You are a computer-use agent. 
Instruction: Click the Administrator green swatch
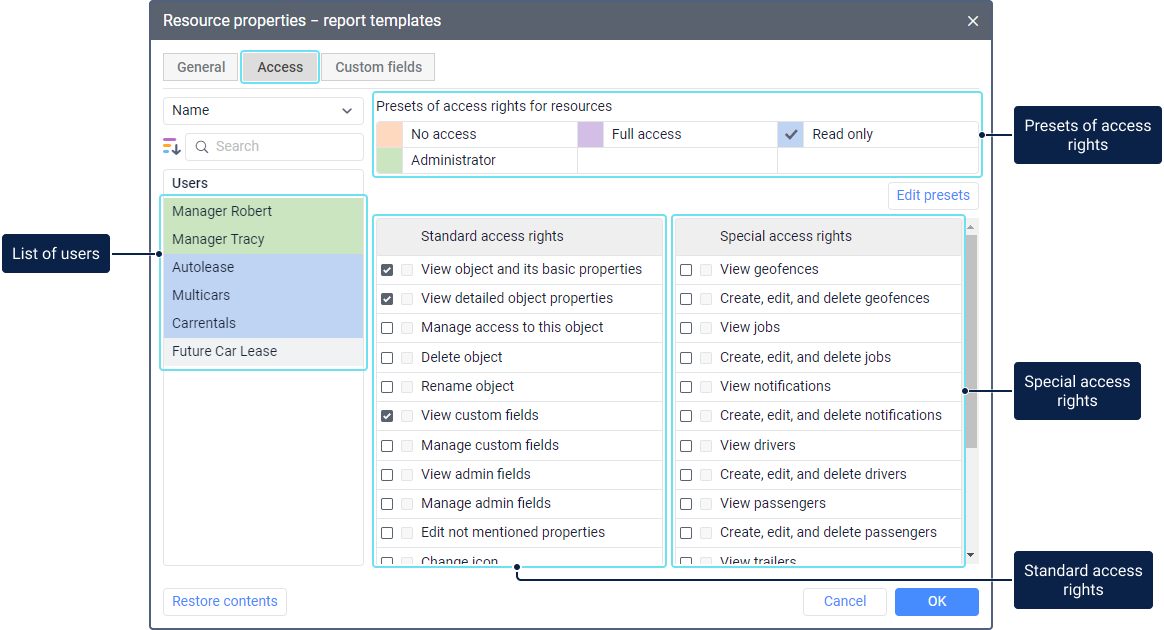[x=390, y=160]
